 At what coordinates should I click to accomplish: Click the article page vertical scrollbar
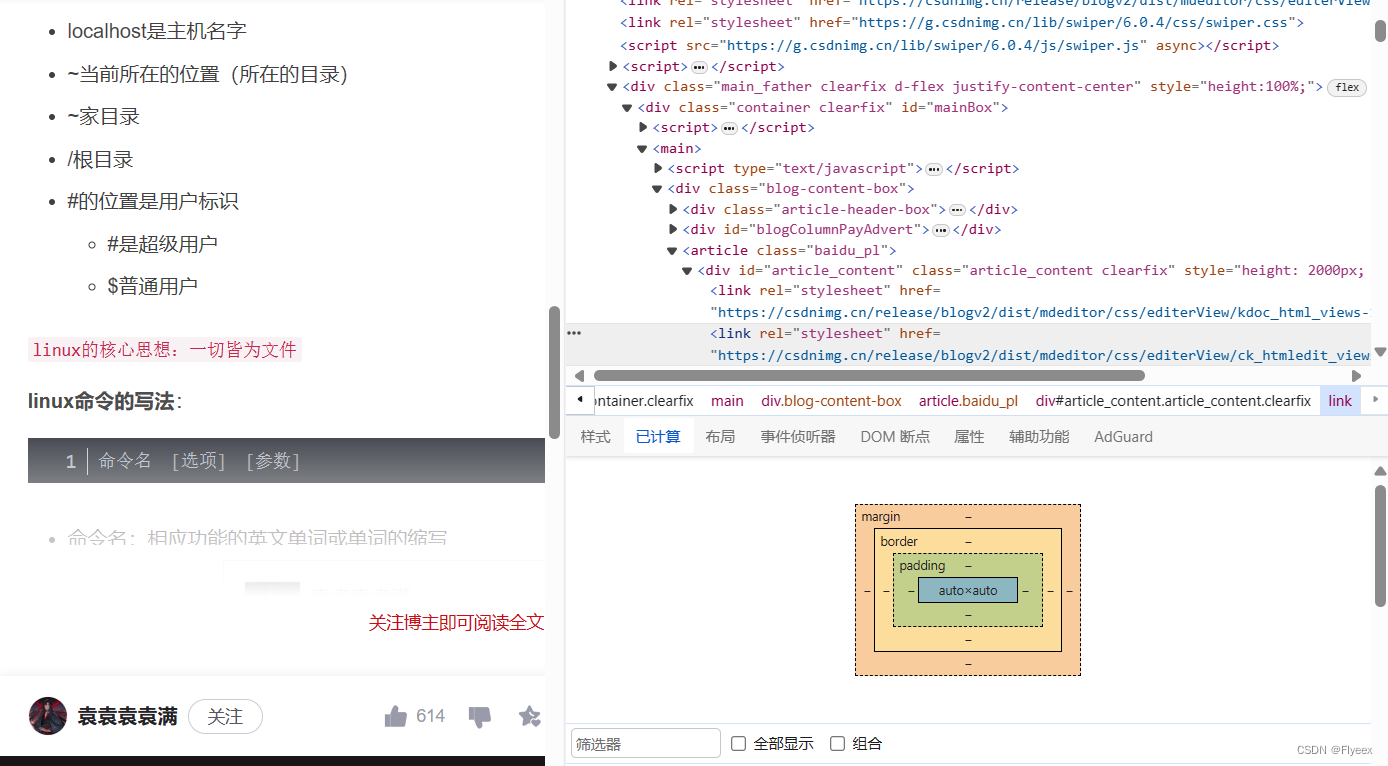click(x=554, y=372)
